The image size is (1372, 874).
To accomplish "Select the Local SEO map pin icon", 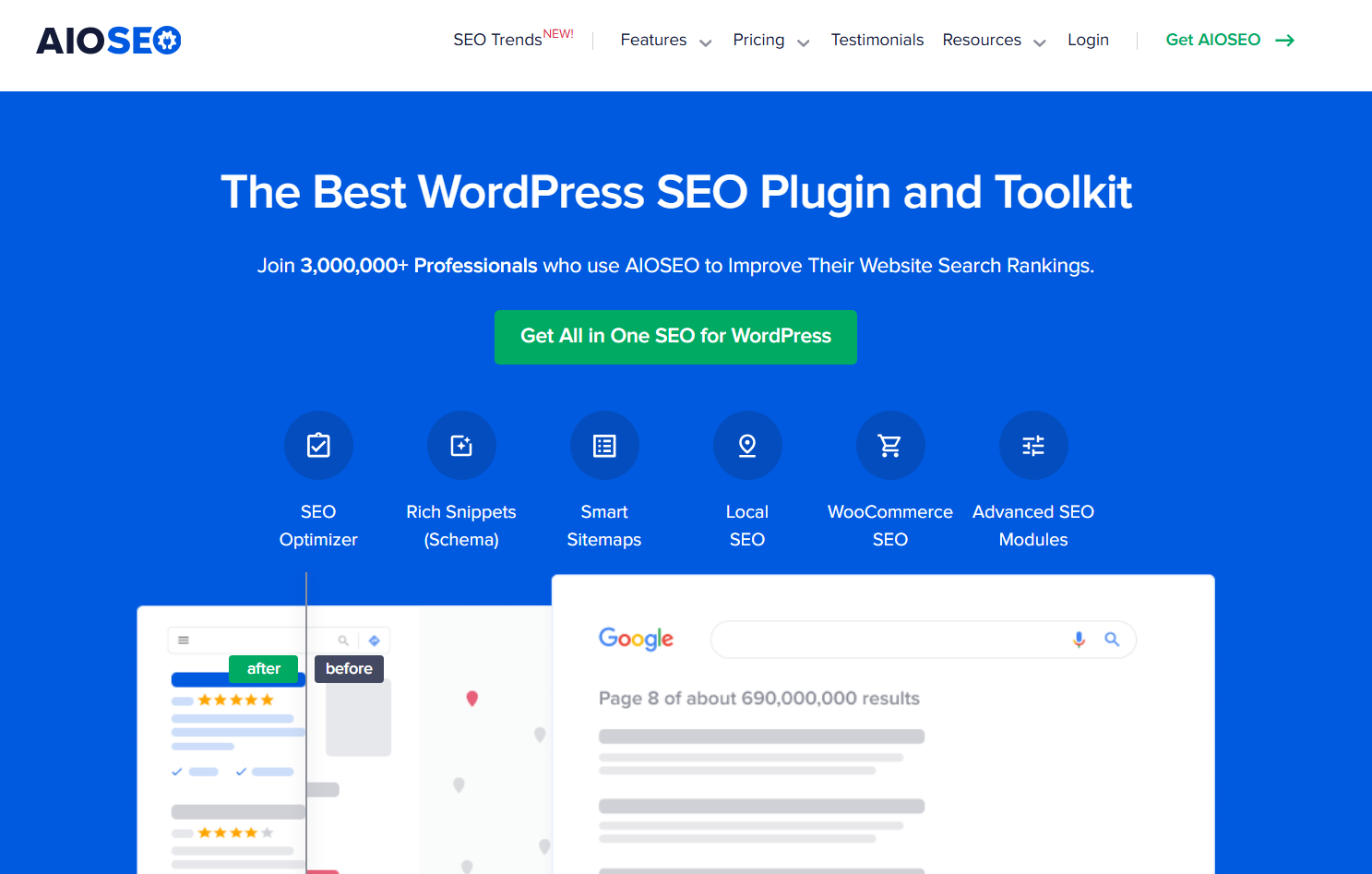I will pyautogui.click(x=747, y=446).
